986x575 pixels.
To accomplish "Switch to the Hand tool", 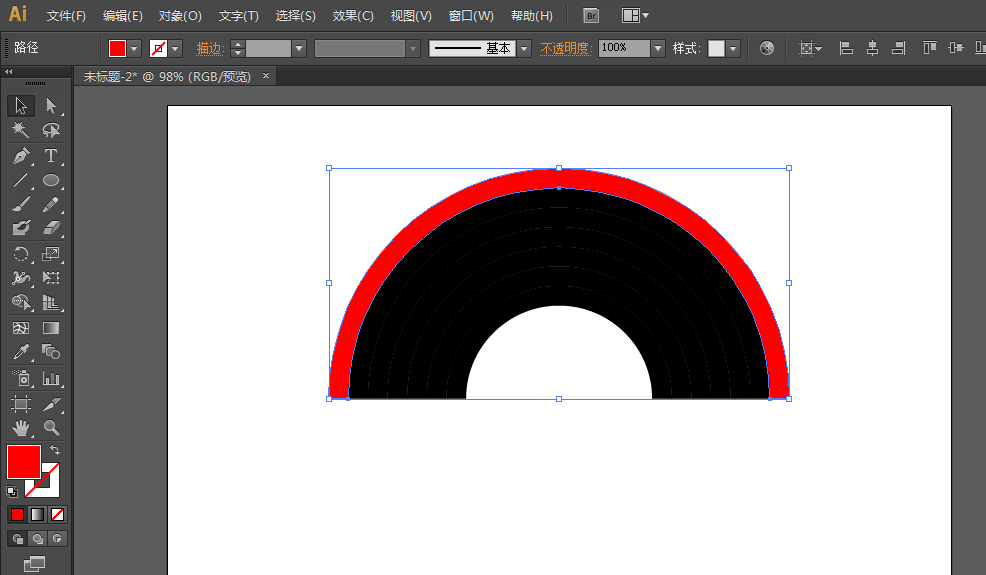I will pyautogui.click(x=21, y=428).
